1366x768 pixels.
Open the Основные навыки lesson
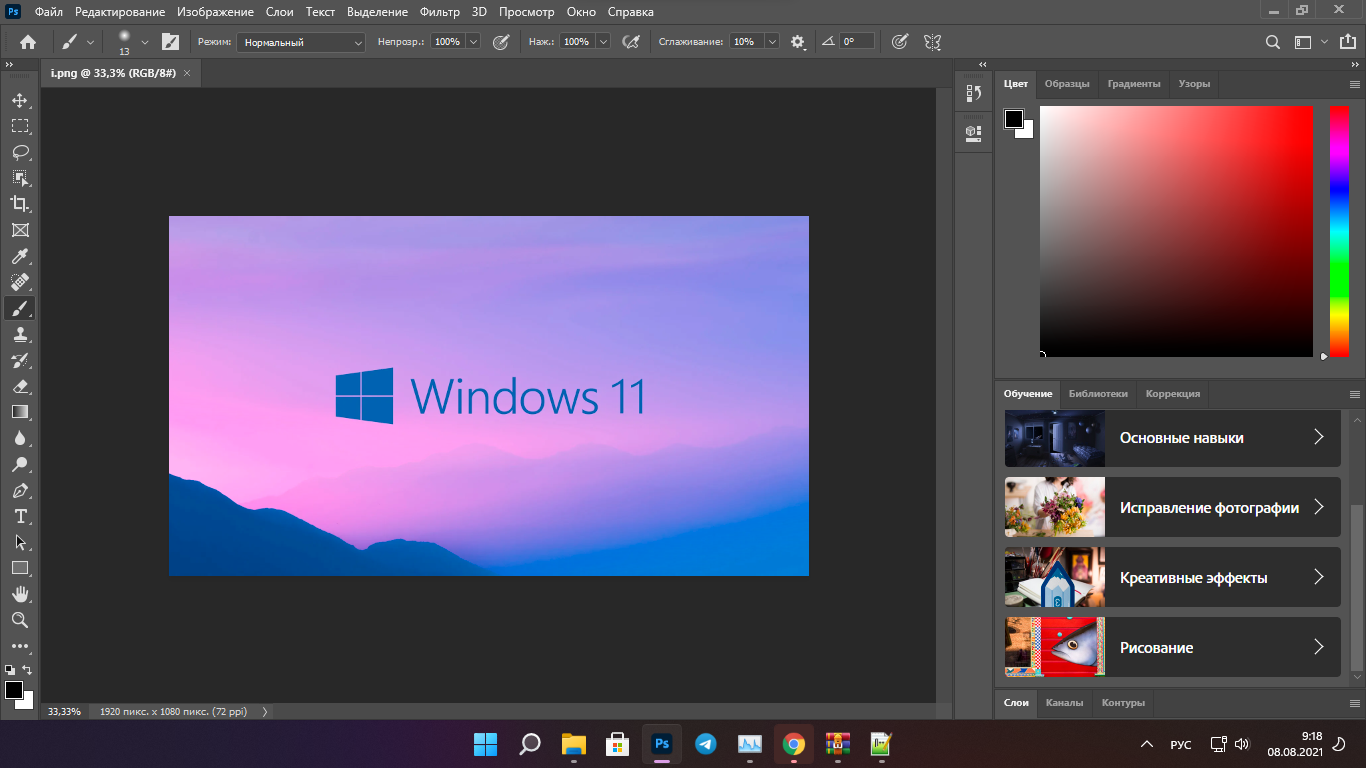point(1172,438)
